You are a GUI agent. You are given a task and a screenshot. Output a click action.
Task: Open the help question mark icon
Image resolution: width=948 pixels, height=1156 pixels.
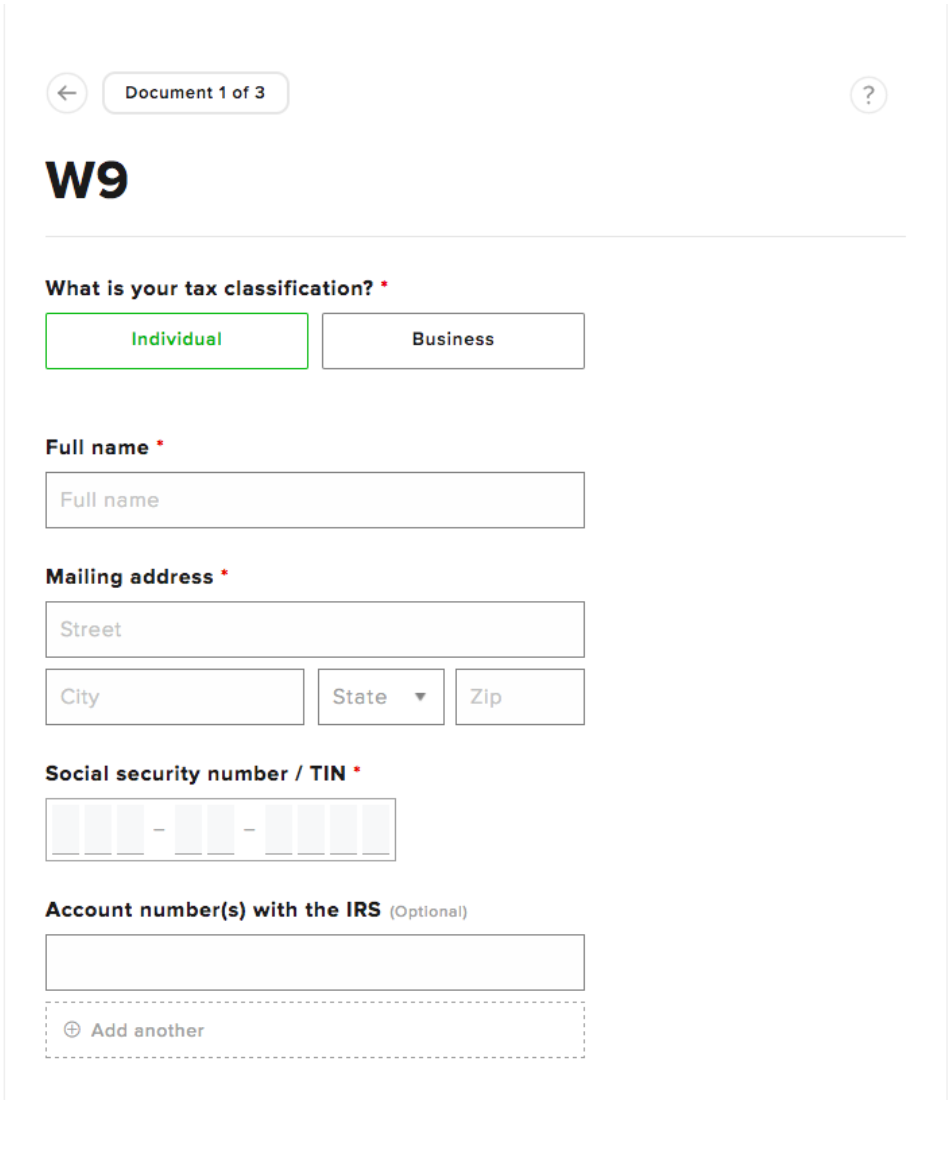click(x=868, y=95)
